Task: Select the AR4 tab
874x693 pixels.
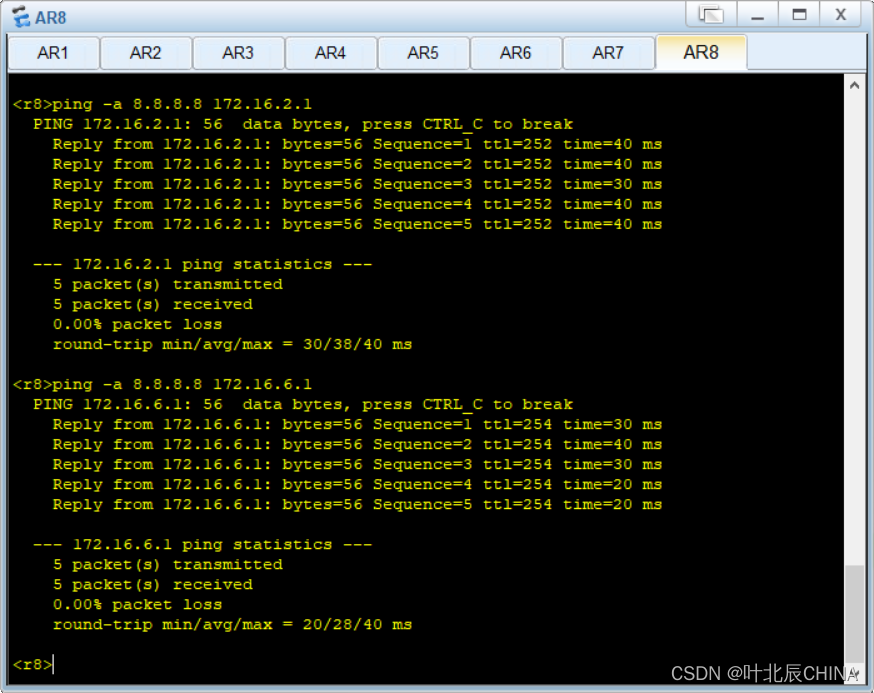Action: [331, 53]
